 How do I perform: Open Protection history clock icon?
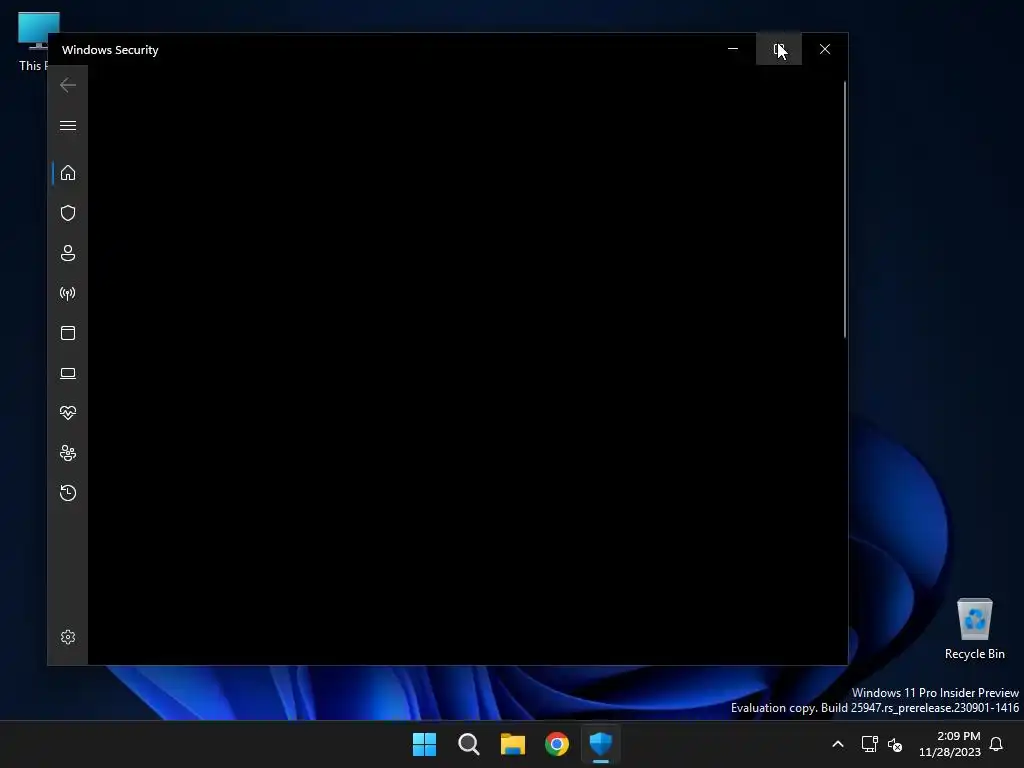tap(68, 492)
